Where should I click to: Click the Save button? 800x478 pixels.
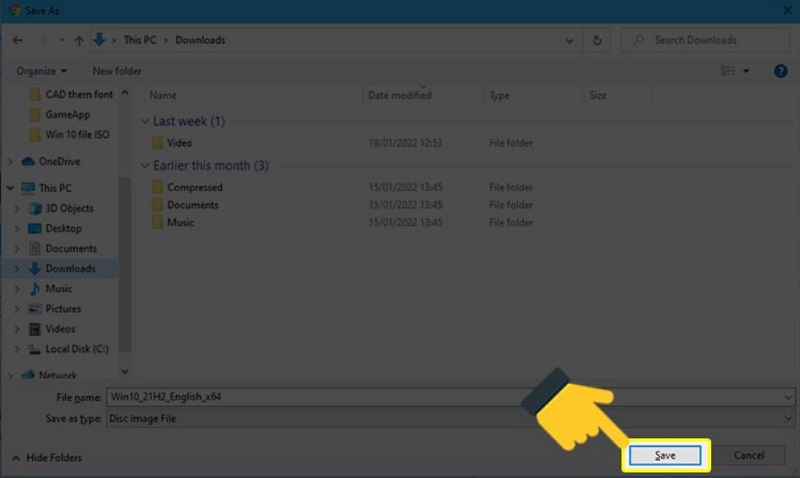665,456
